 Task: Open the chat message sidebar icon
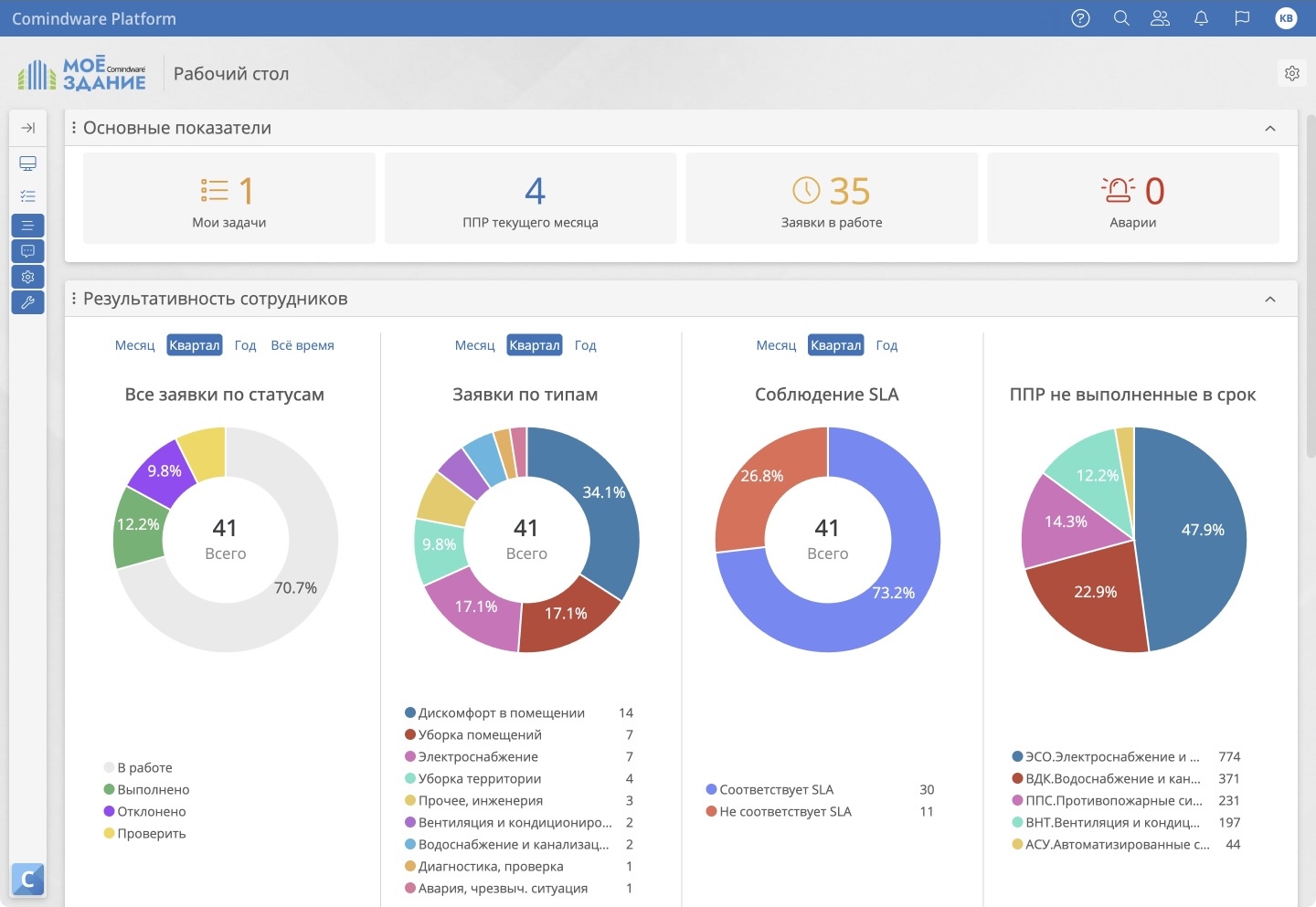27,251
